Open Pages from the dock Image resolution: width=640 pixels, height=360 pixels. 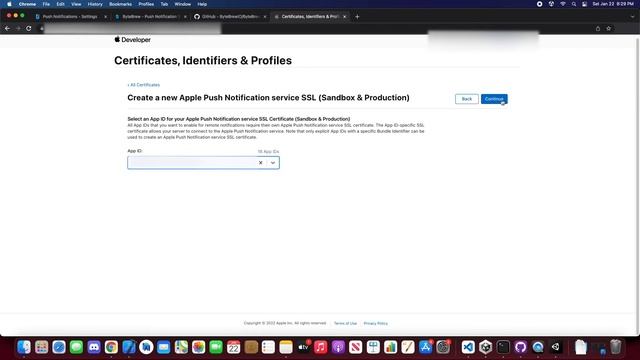(408, 347)
